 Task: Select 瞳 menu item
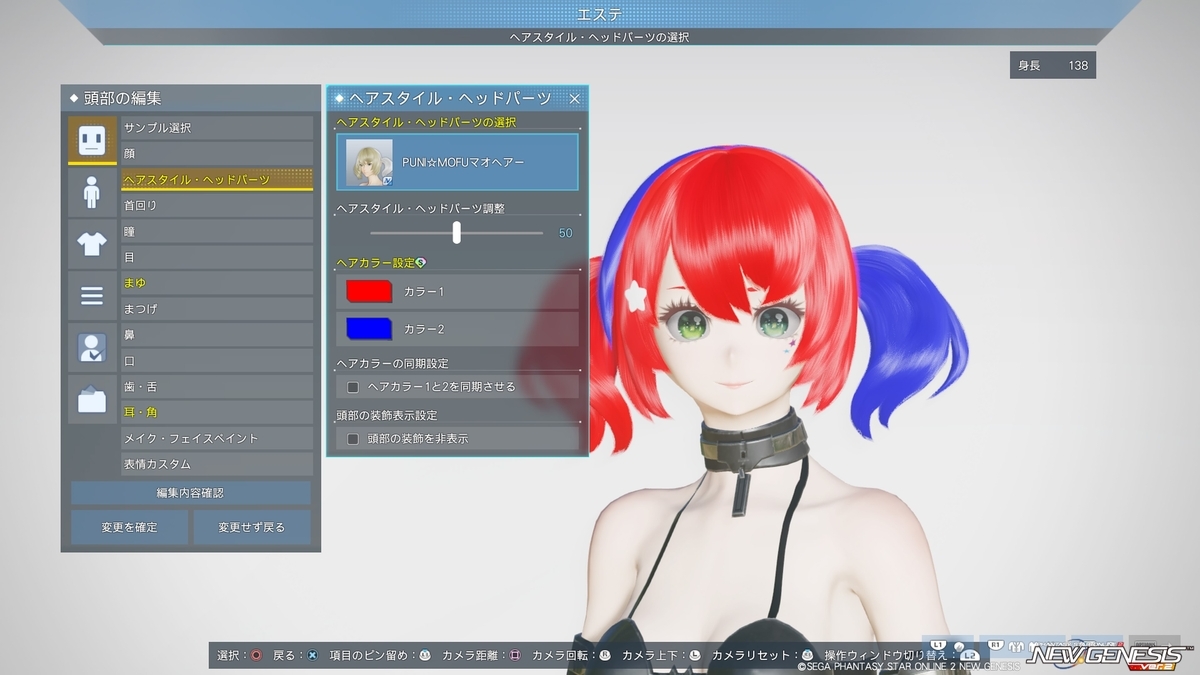point(217,231)
